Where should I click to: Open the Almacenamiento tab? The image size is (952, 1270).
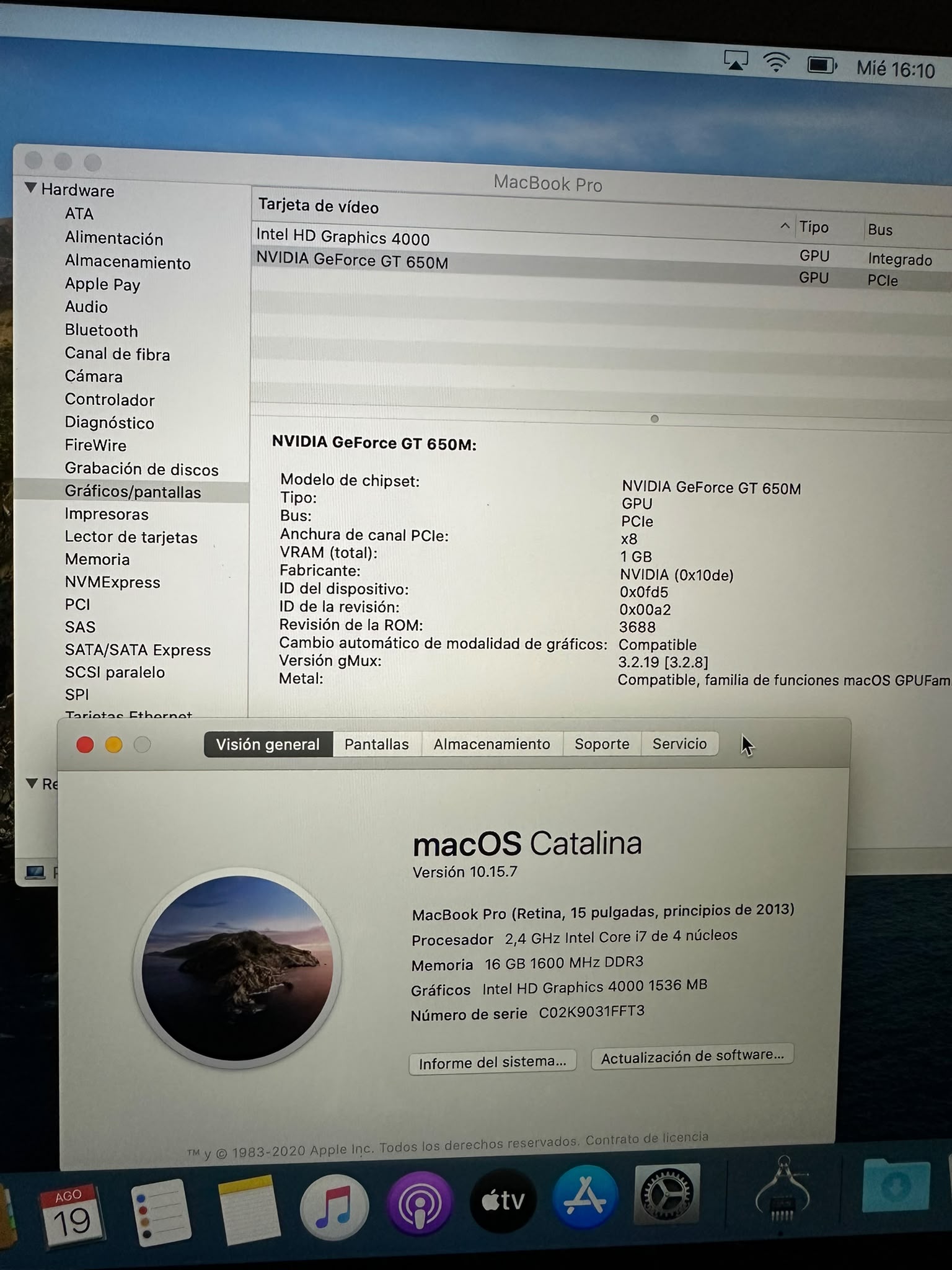(x=492, y=744)
